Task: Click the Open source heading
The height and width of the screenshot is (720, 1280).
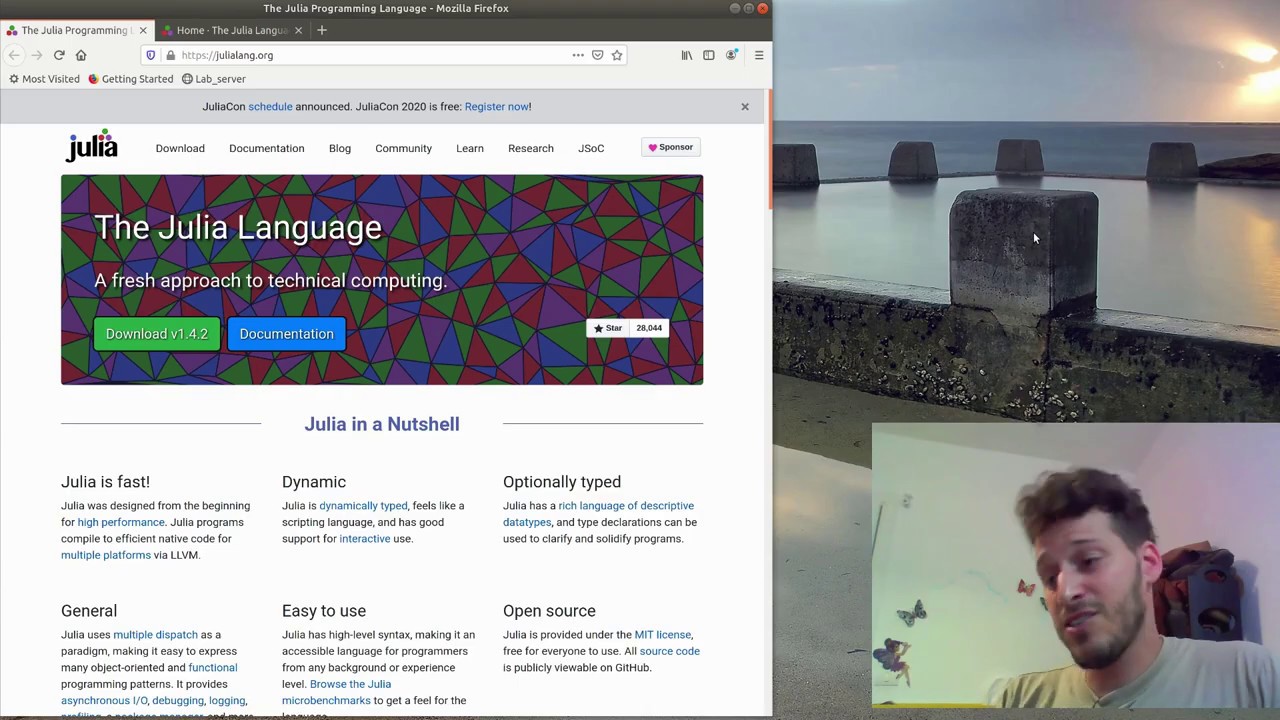Action: (x=549, y=611)
